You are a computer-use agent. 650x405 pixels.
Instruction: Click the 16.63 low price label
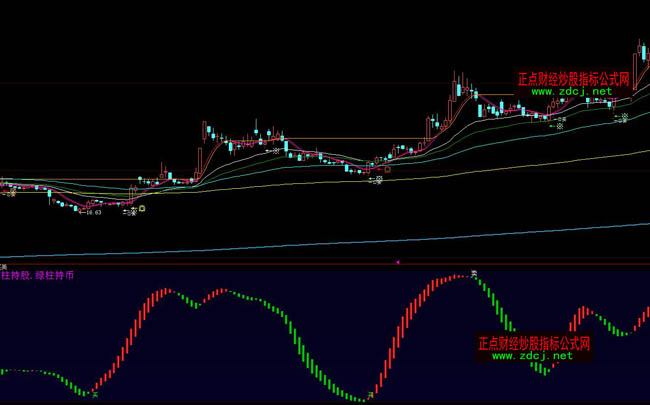coord(93,212)
